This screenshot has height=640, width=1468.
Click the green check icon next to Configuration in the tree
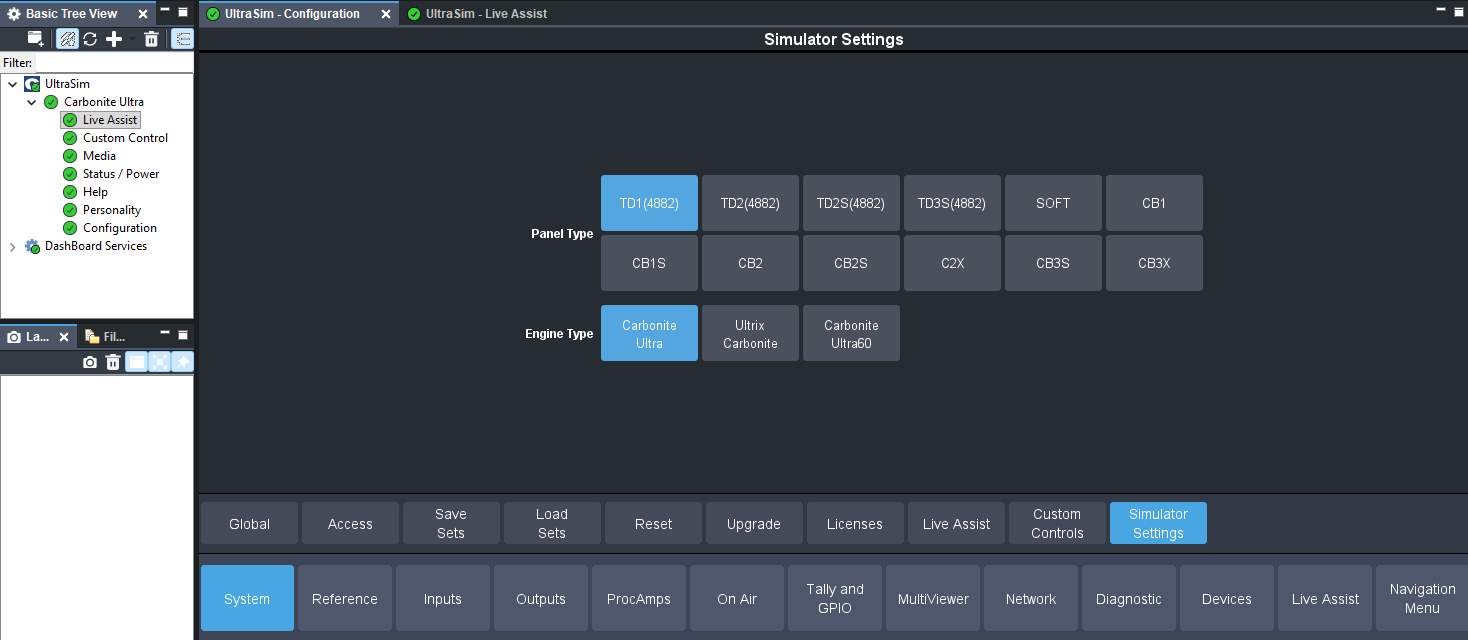[70, 228]
